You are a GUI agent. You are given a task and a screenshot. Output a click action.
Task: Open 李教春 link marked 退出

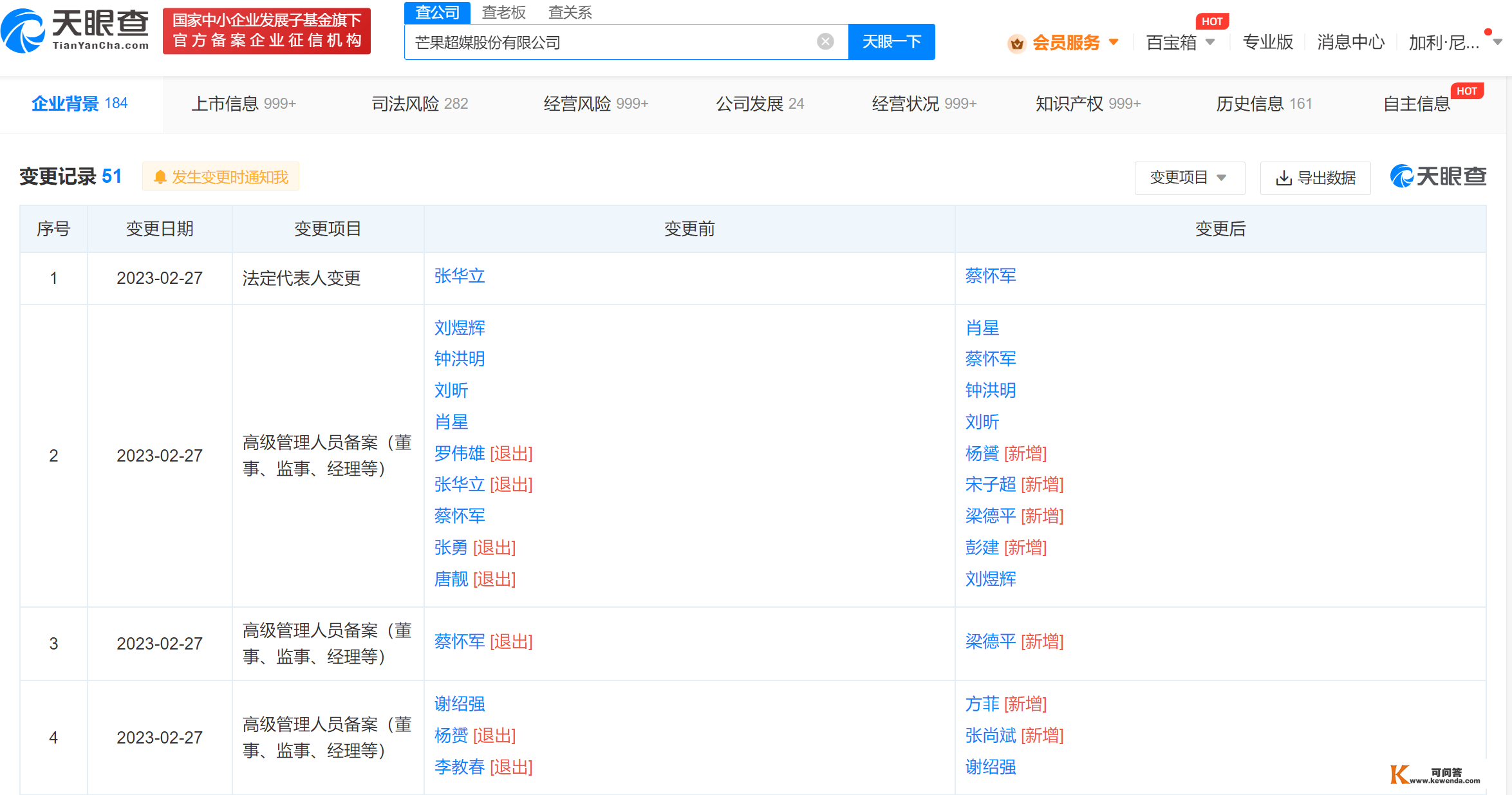tap(460, 767)
